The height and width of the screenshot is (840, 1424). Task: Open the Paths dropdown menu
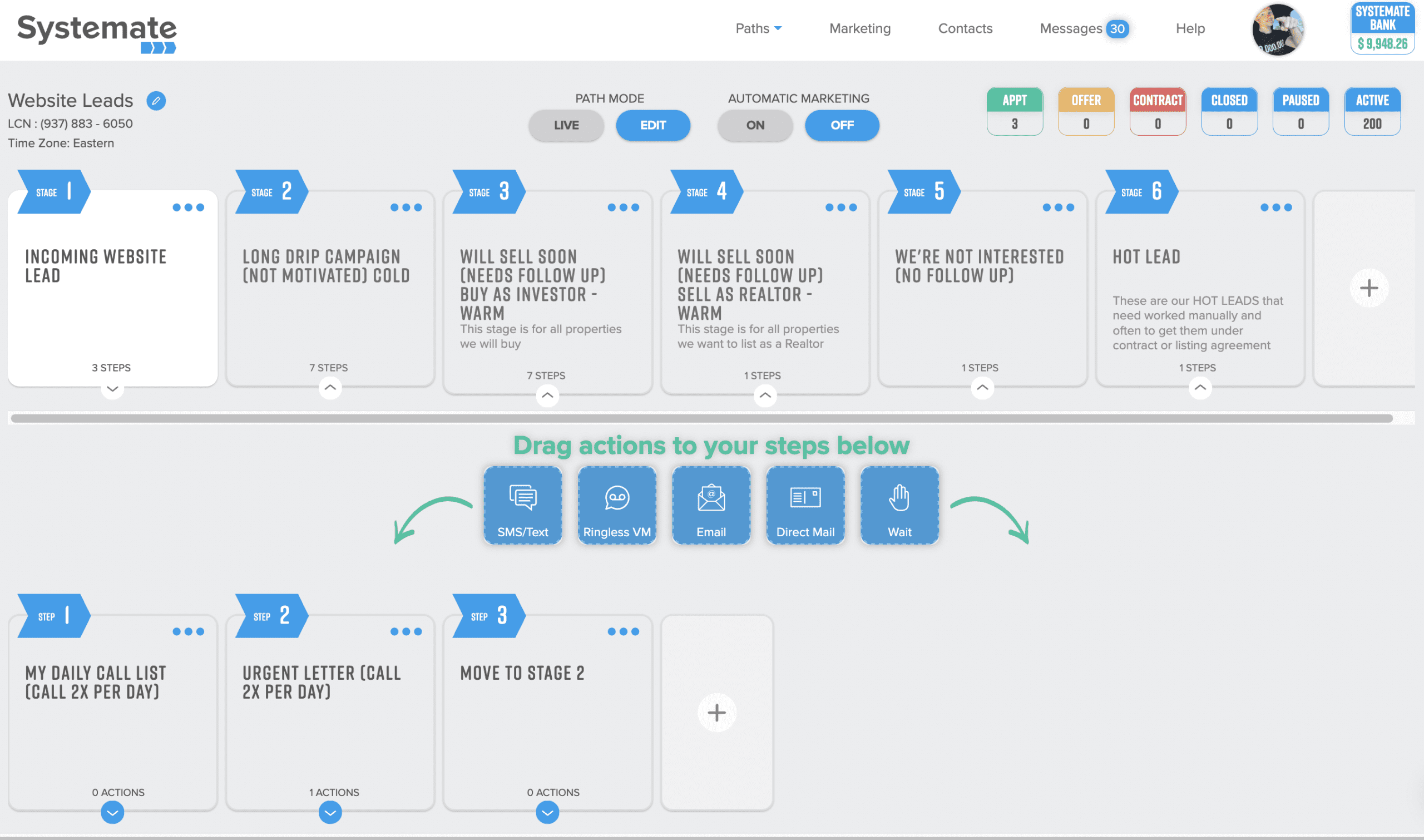[x=756, y=28]
